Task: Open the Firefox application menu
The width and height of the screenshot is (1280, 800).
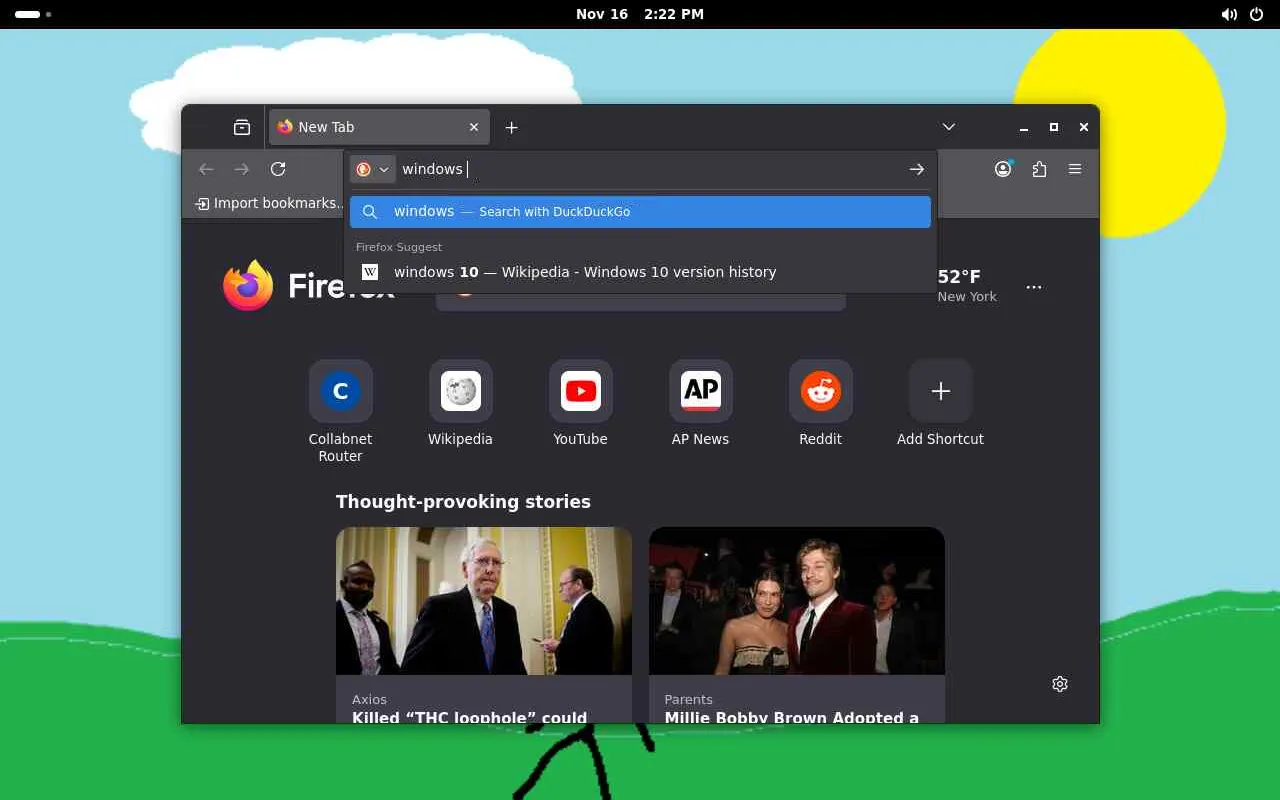Action: click(x=1075, y=169)
